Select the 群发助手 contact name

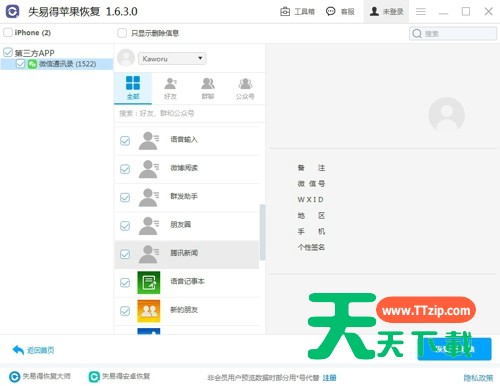coord(184,196)
